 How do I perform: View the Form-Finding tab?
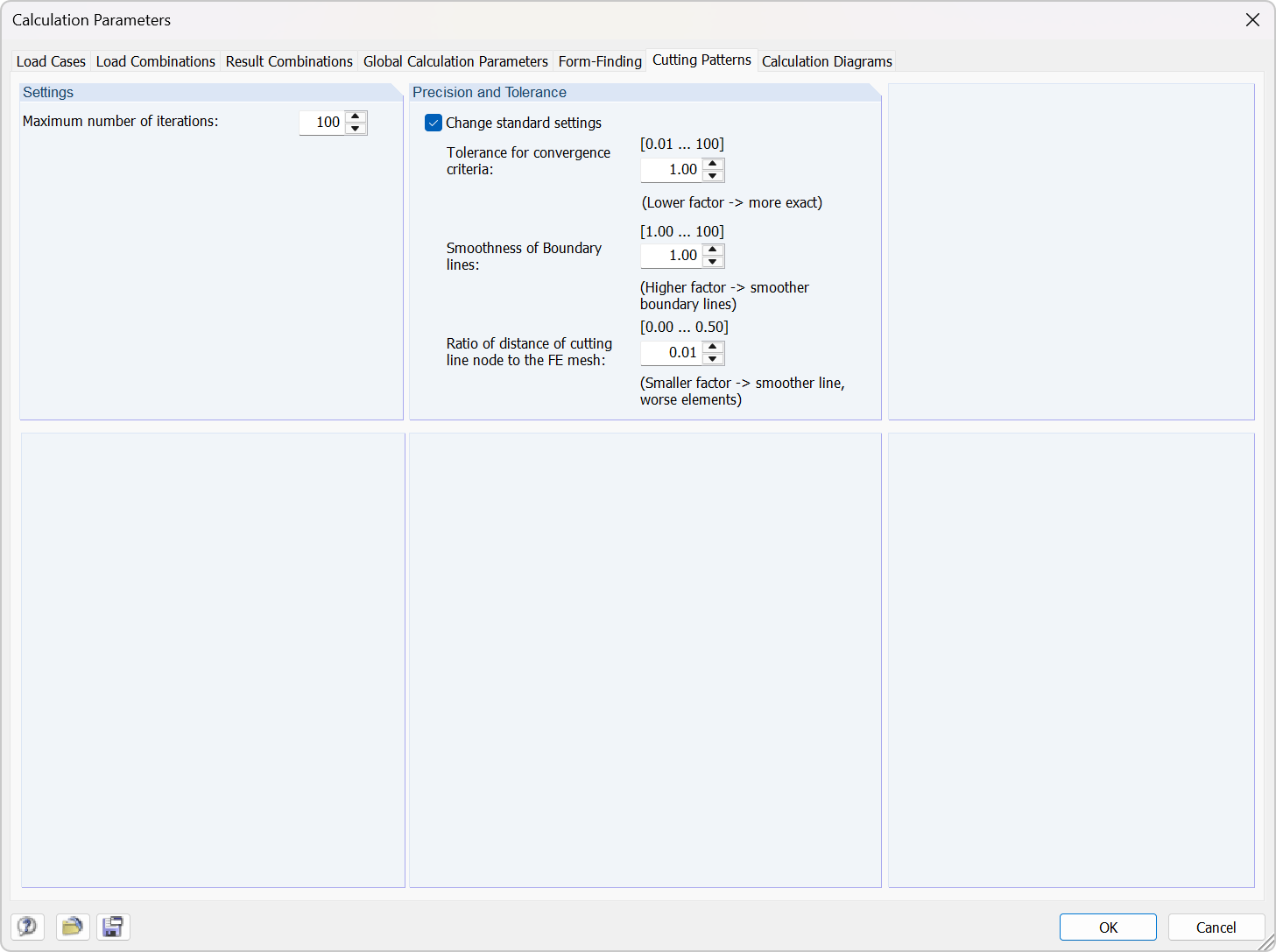click(x=599, y=61)
